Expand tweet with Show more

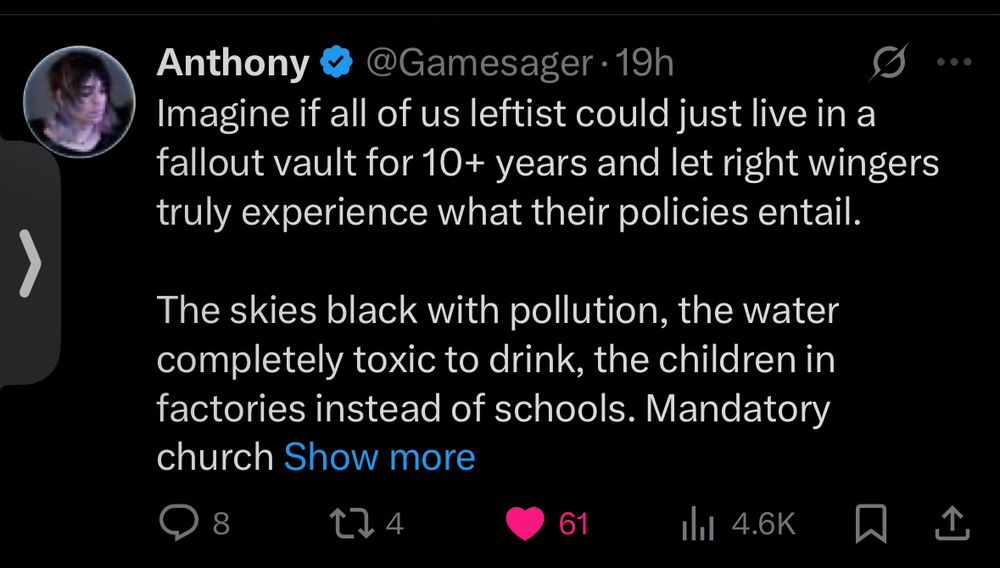tap(380, 457)
